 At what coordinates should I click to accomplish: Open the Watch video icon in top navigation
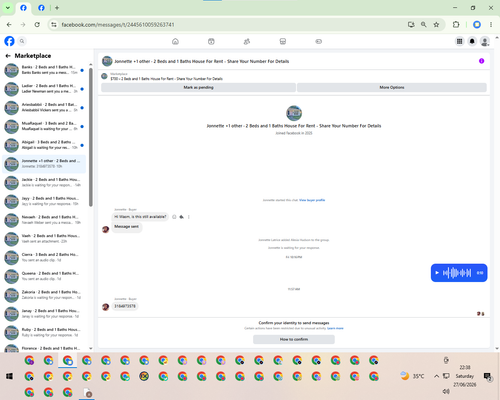pos(211,41)
